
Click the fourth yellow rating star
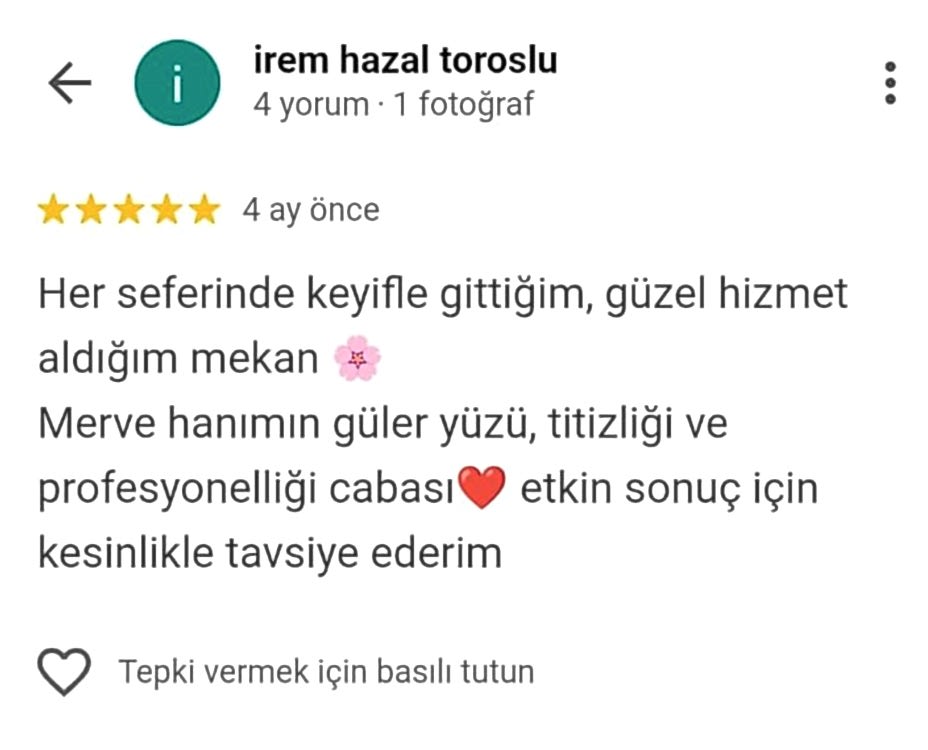click(167, 210)
